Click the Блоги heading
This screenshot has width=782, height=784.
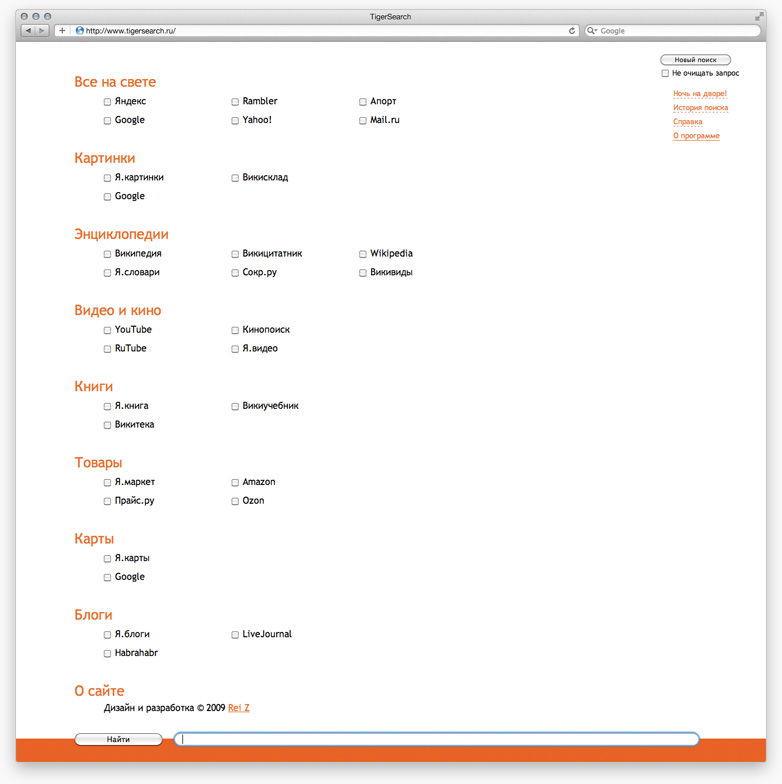[x=94, y=615]
